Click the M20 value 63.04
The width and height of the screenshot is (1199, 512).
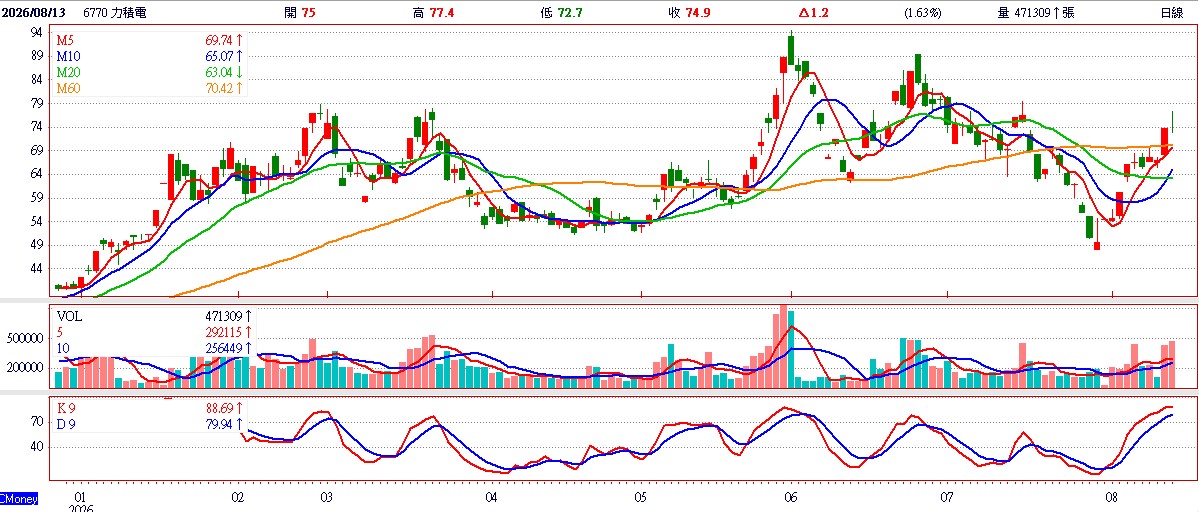219,73
